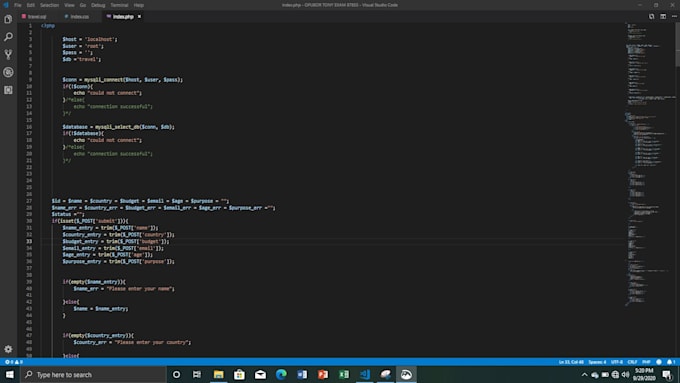Open the Terminal menu

point(119,5)
